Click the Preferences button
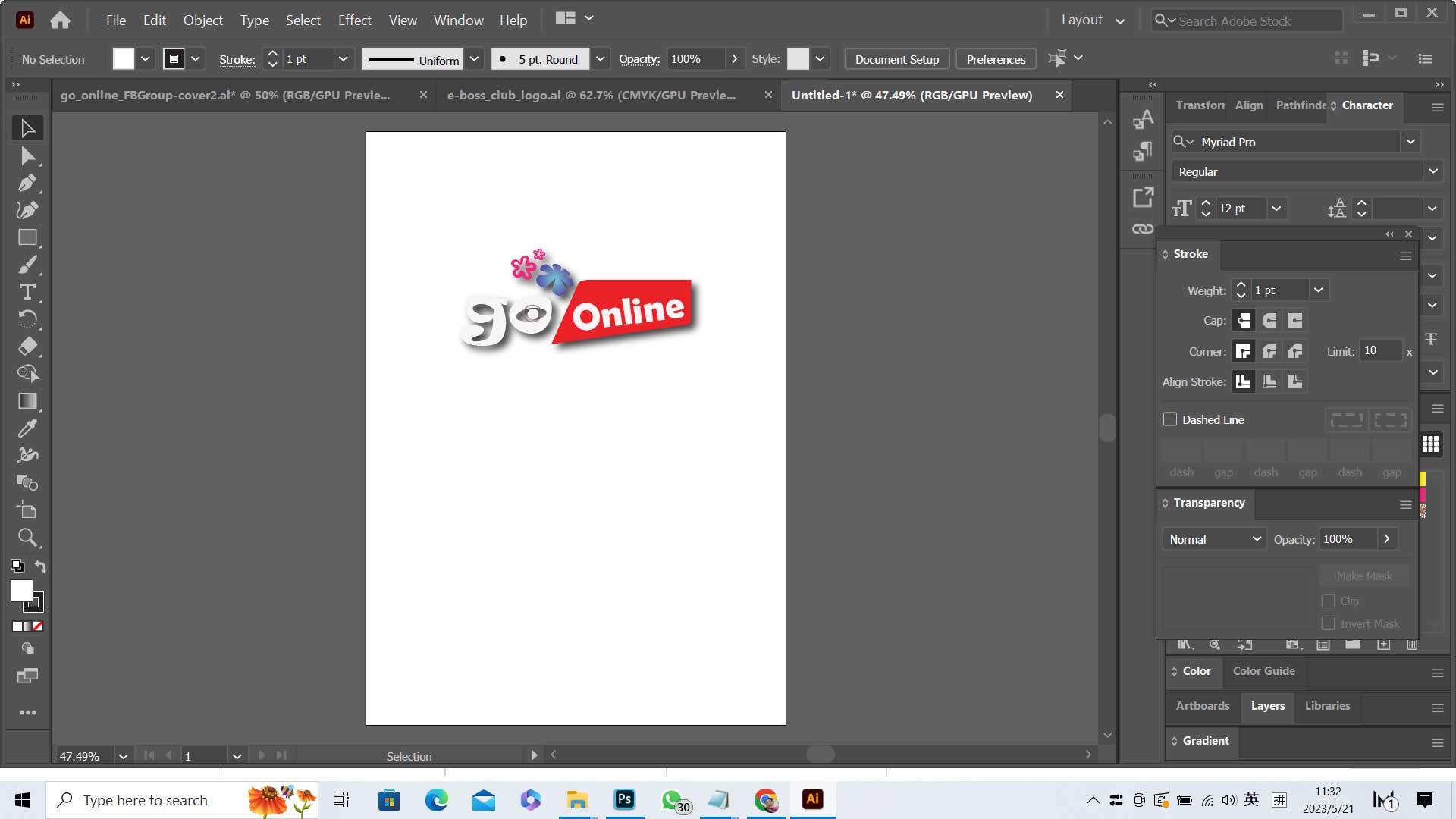Image resolution: width=1456 pixels, height=819 pixels. point(996,59)
